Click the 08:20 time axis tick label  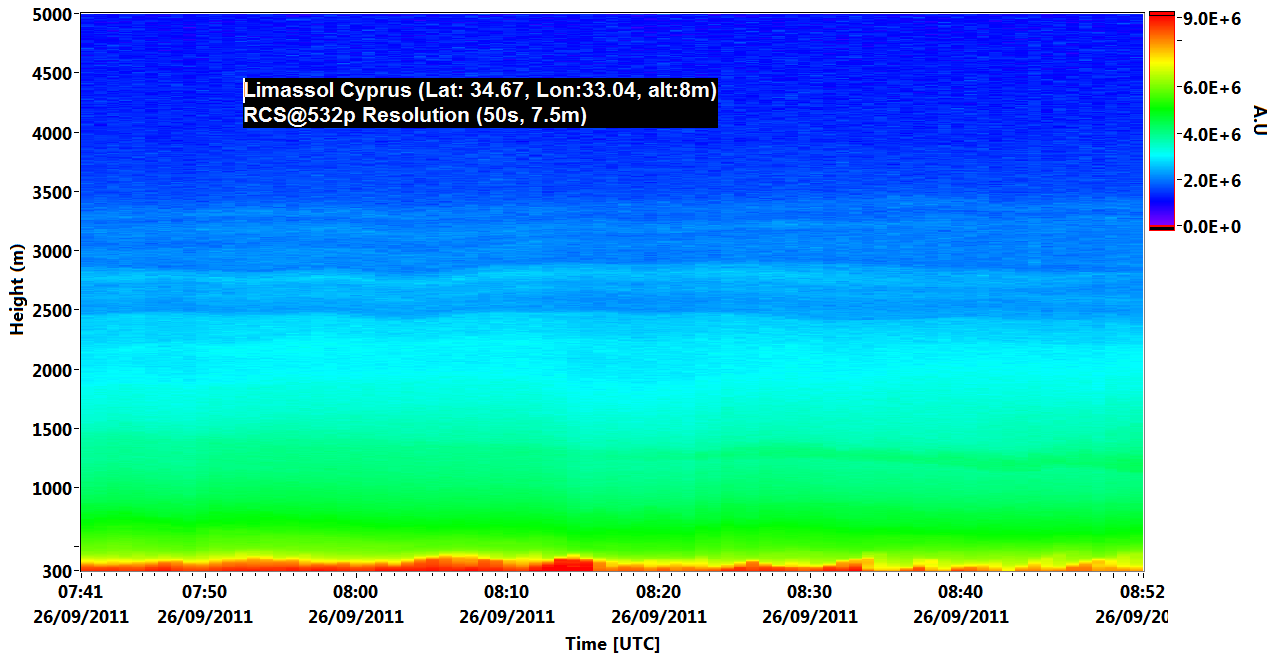[x=658, y=594]
